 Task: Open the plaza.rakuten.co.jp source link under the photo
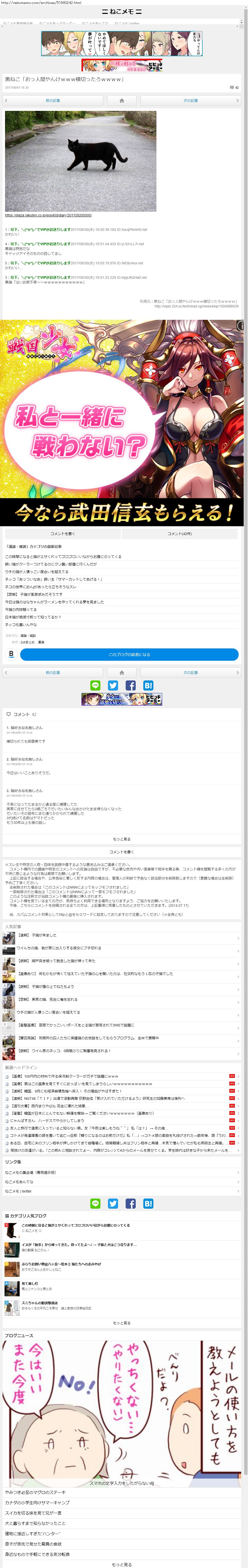click(48, 215)
